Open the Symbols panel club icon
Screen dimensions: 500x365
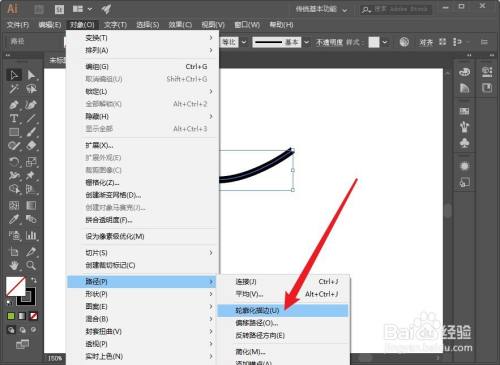point(464,143)
